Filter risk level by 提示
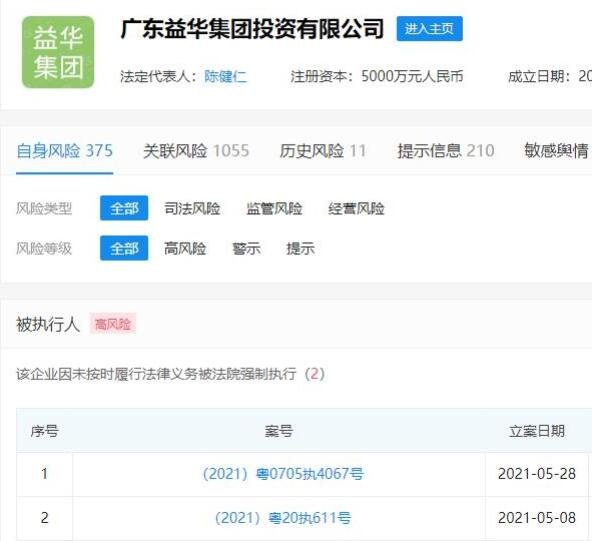This screenshot has height=541, width=601. click(300, 248)
